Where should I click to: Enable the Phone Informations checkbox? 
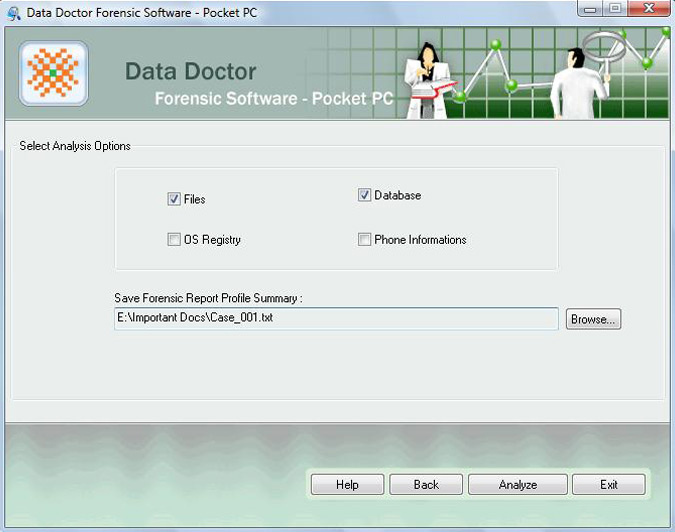[364, 239]
